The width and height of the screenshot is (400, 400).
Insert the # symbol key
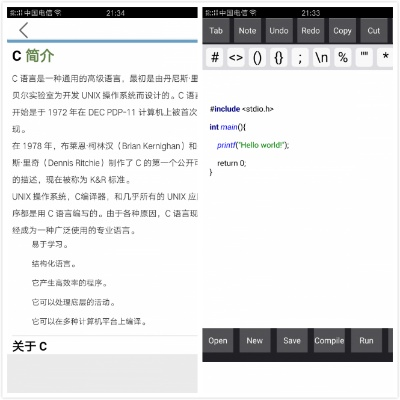pos(215,58)
